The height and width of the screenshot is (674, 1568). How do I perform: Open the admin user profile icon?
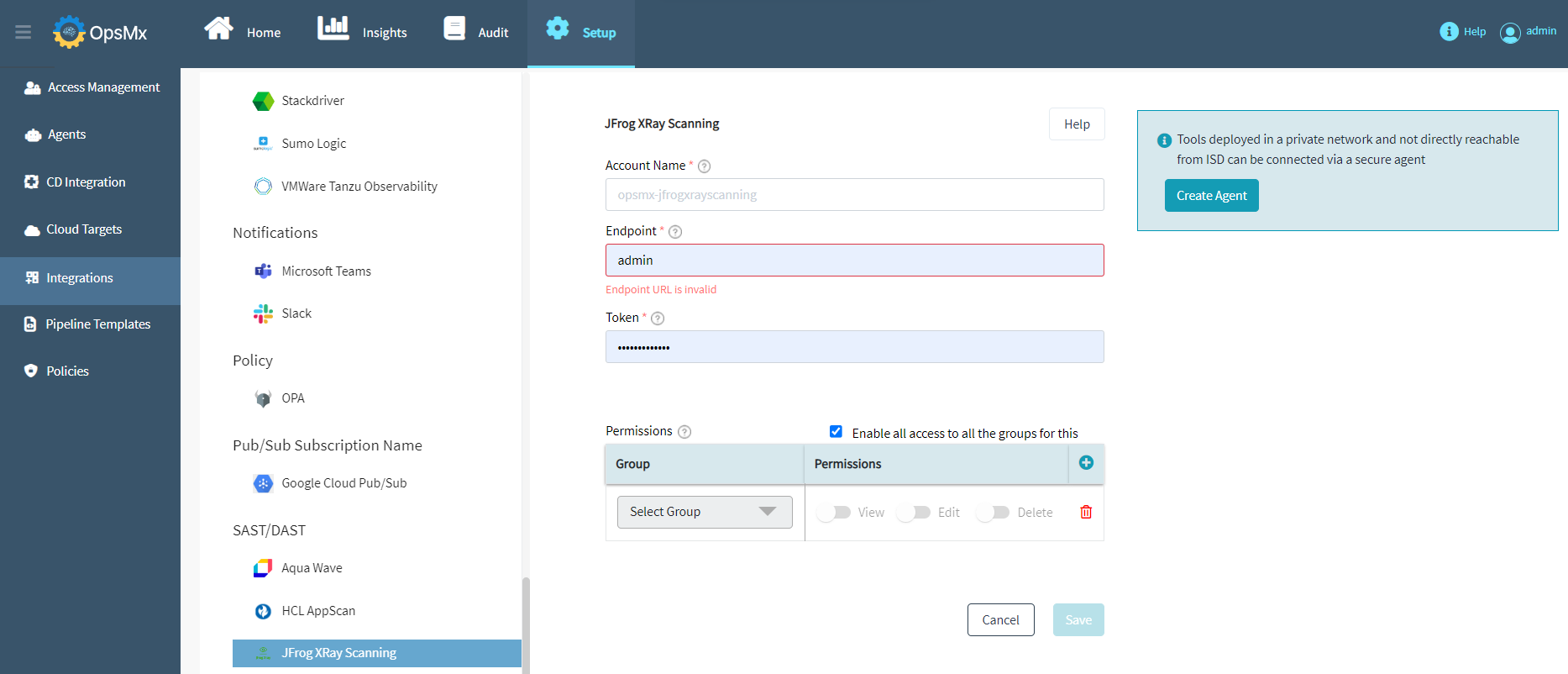(1510, 33)
